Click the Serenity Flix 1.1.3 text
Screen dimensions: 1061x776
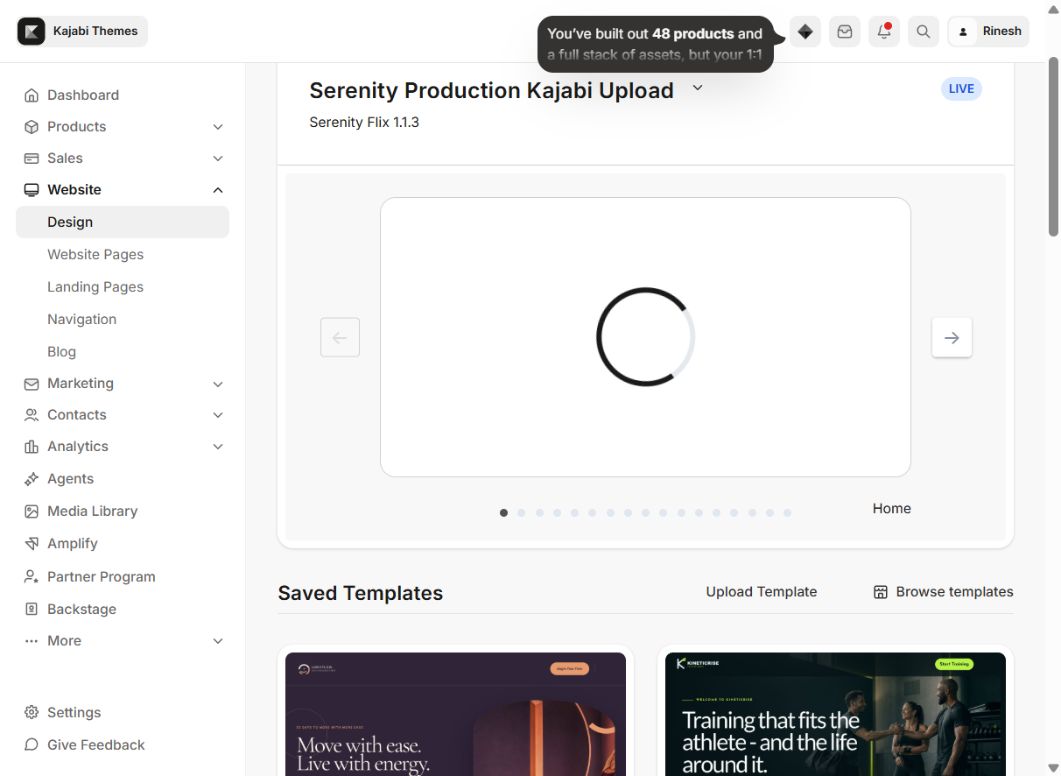(364, 122)
